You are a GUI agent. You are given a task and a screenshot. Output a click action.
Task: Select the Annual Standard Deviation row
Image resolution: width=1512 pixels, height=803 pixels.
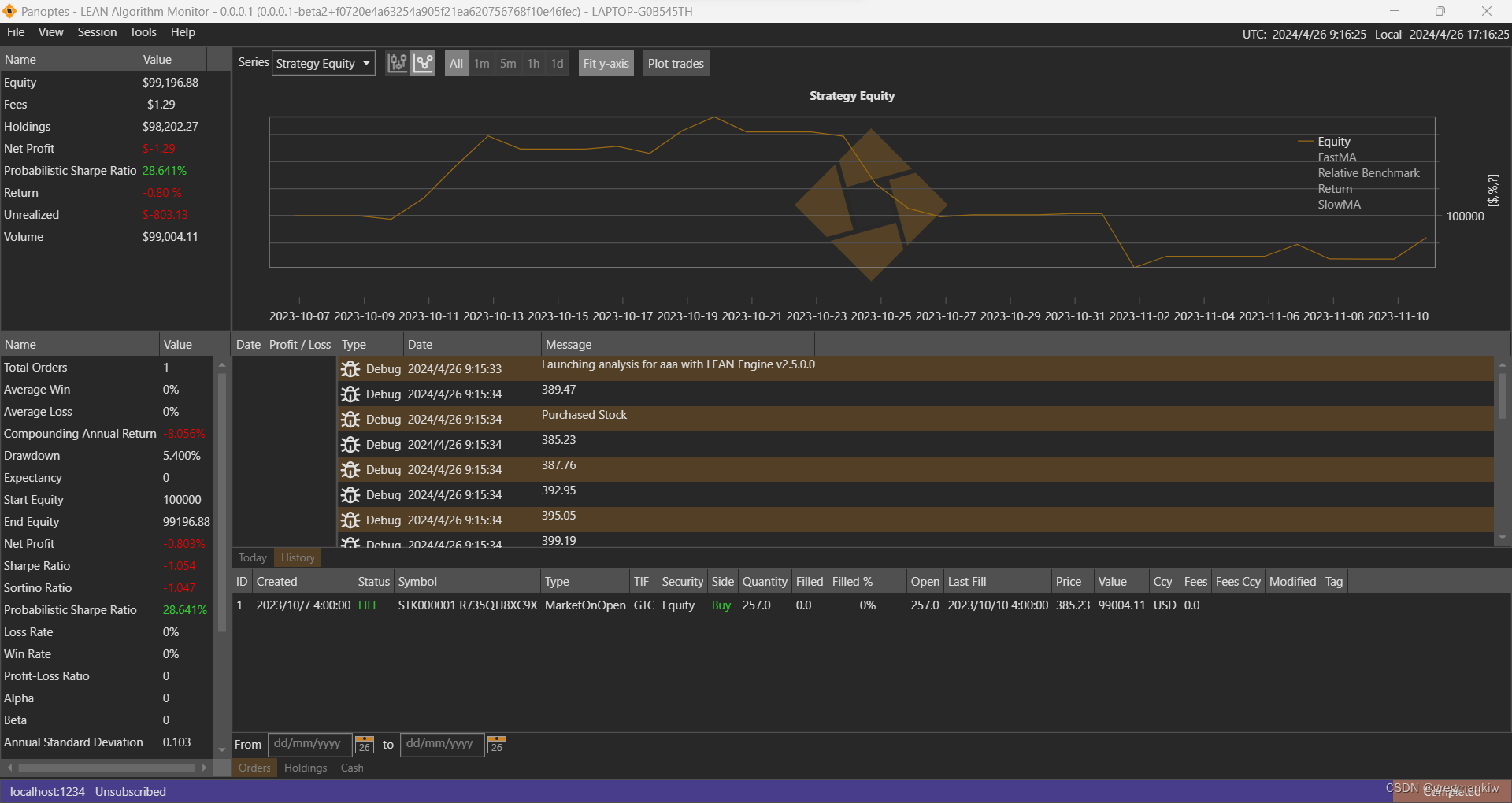107,742
